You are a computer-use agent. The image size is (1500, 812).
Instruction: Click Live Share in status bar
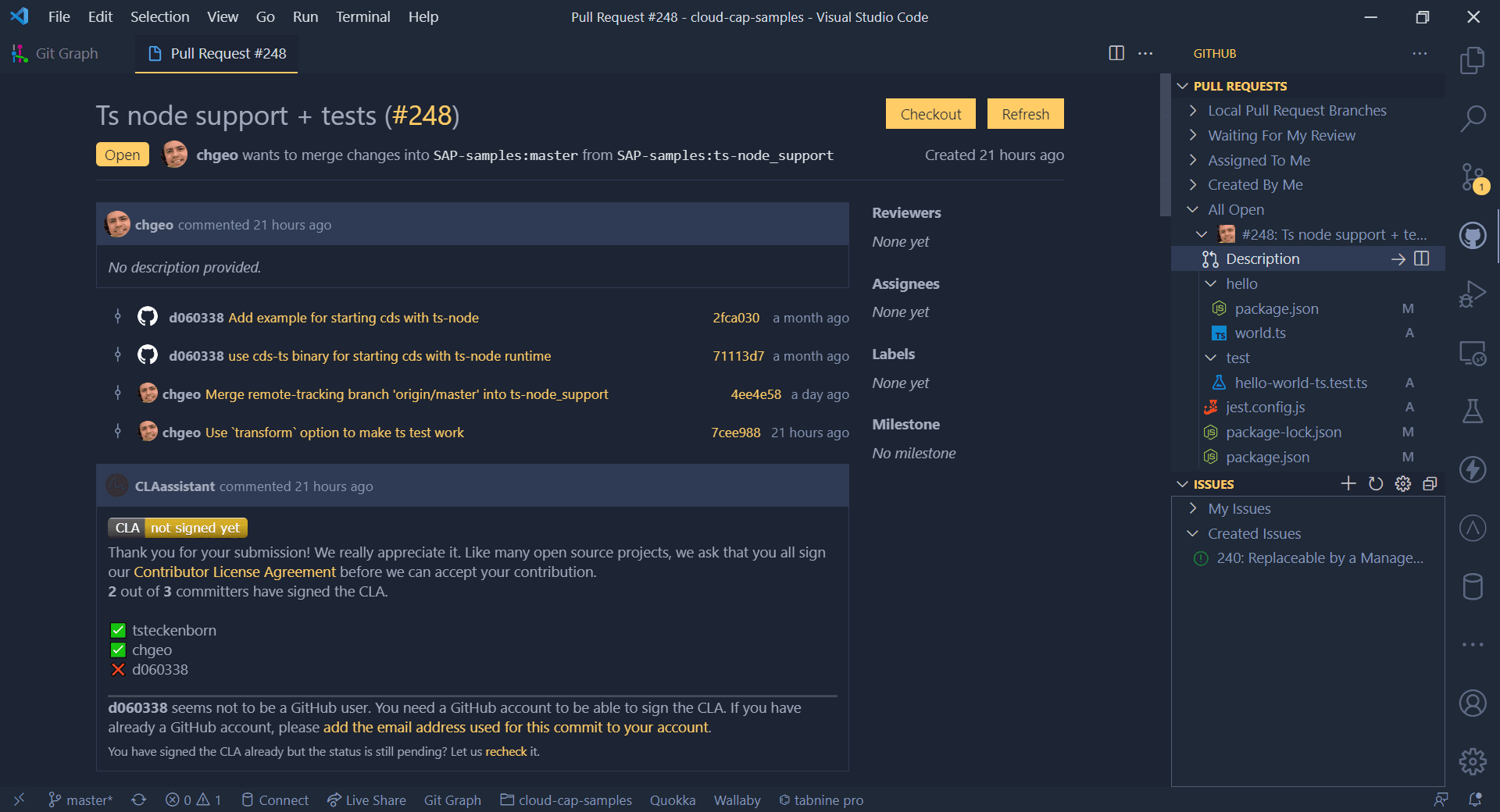tap(366, 800)
